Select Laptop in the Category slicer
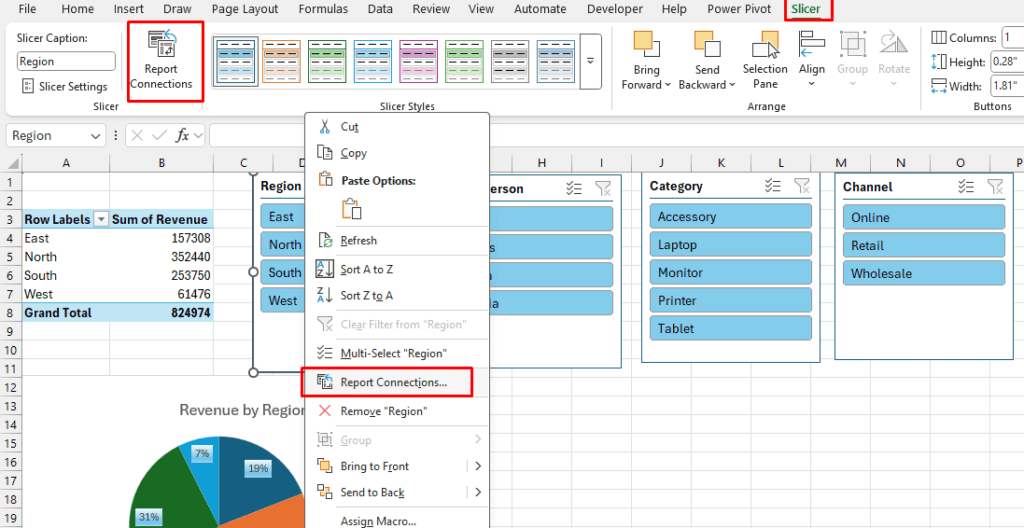 tap(731, 244)
